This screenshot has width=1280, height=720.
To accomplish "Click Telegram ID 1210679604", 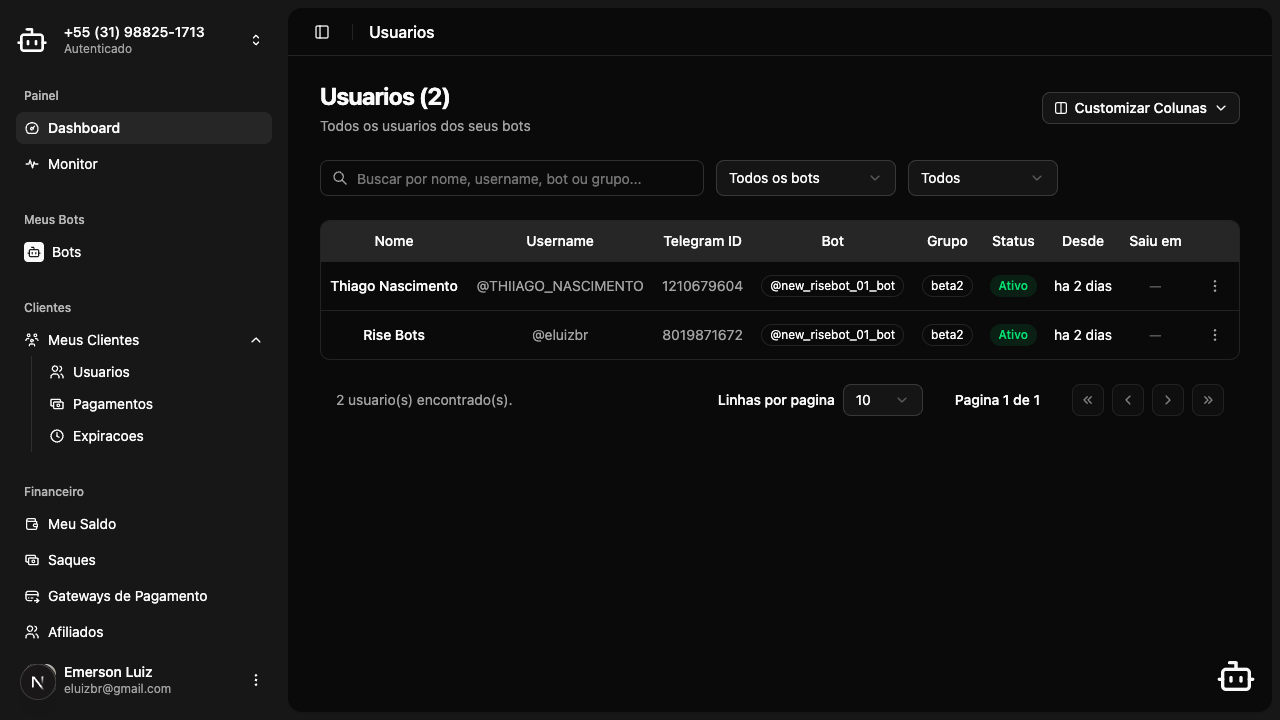I will pyautogui.click(x=703, y=286).
